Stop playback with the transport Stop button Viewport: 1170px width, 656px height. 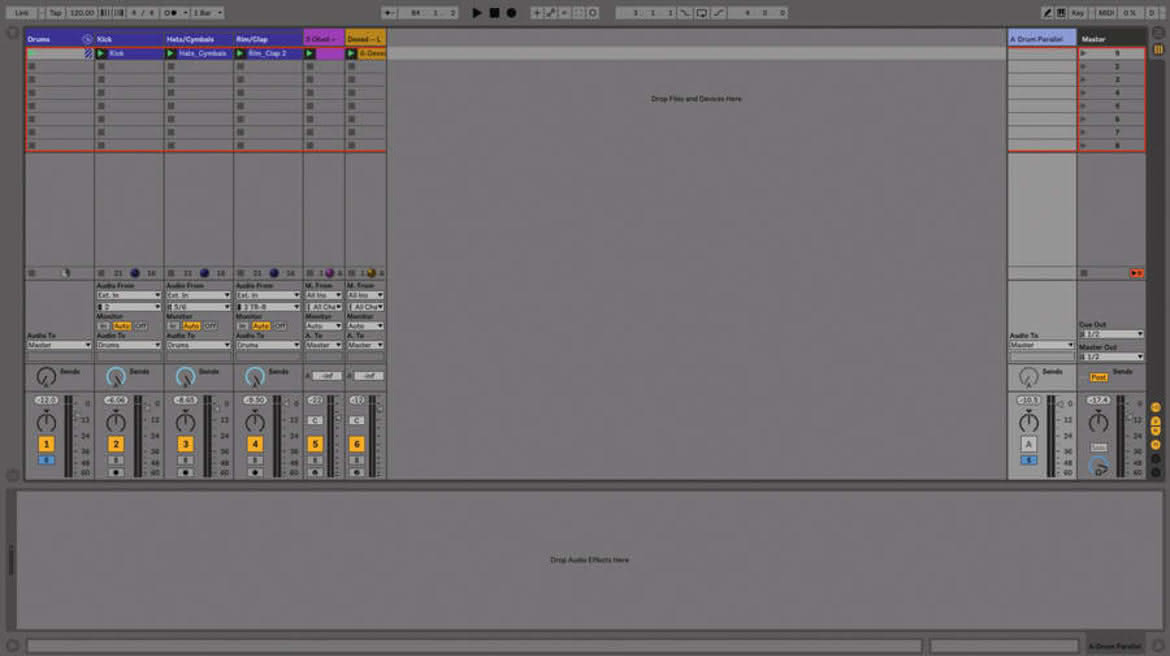pos(494,13)
